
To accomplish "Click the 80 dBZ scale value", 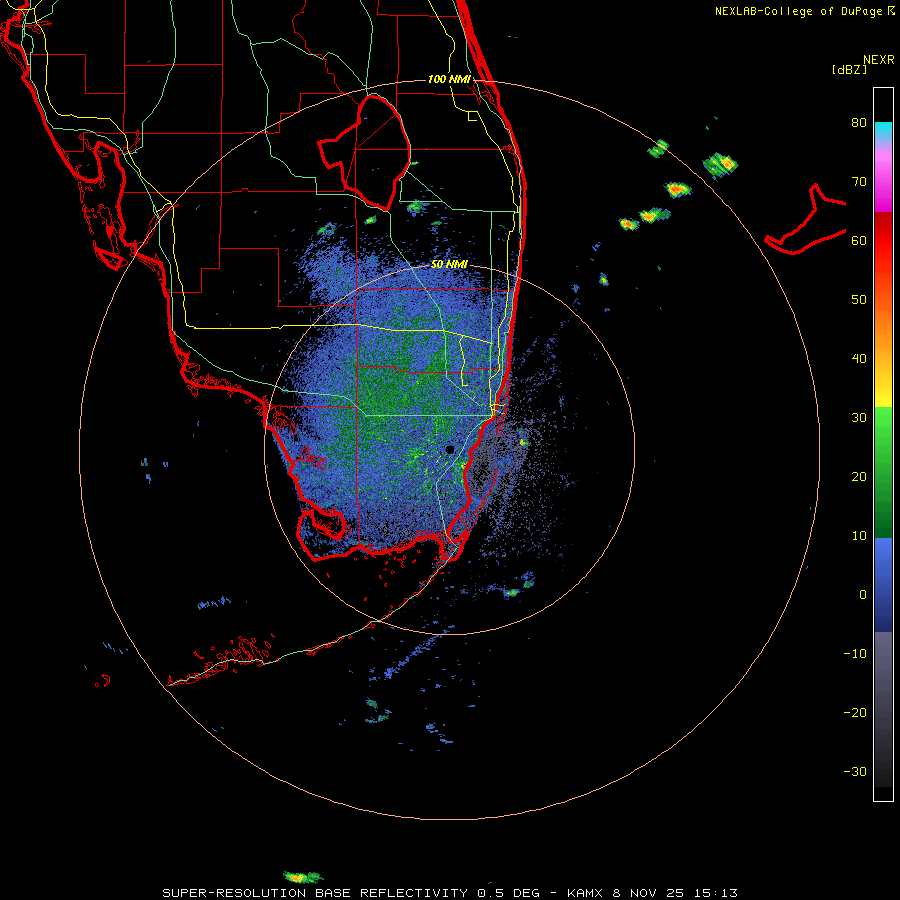I will [859, 123].
